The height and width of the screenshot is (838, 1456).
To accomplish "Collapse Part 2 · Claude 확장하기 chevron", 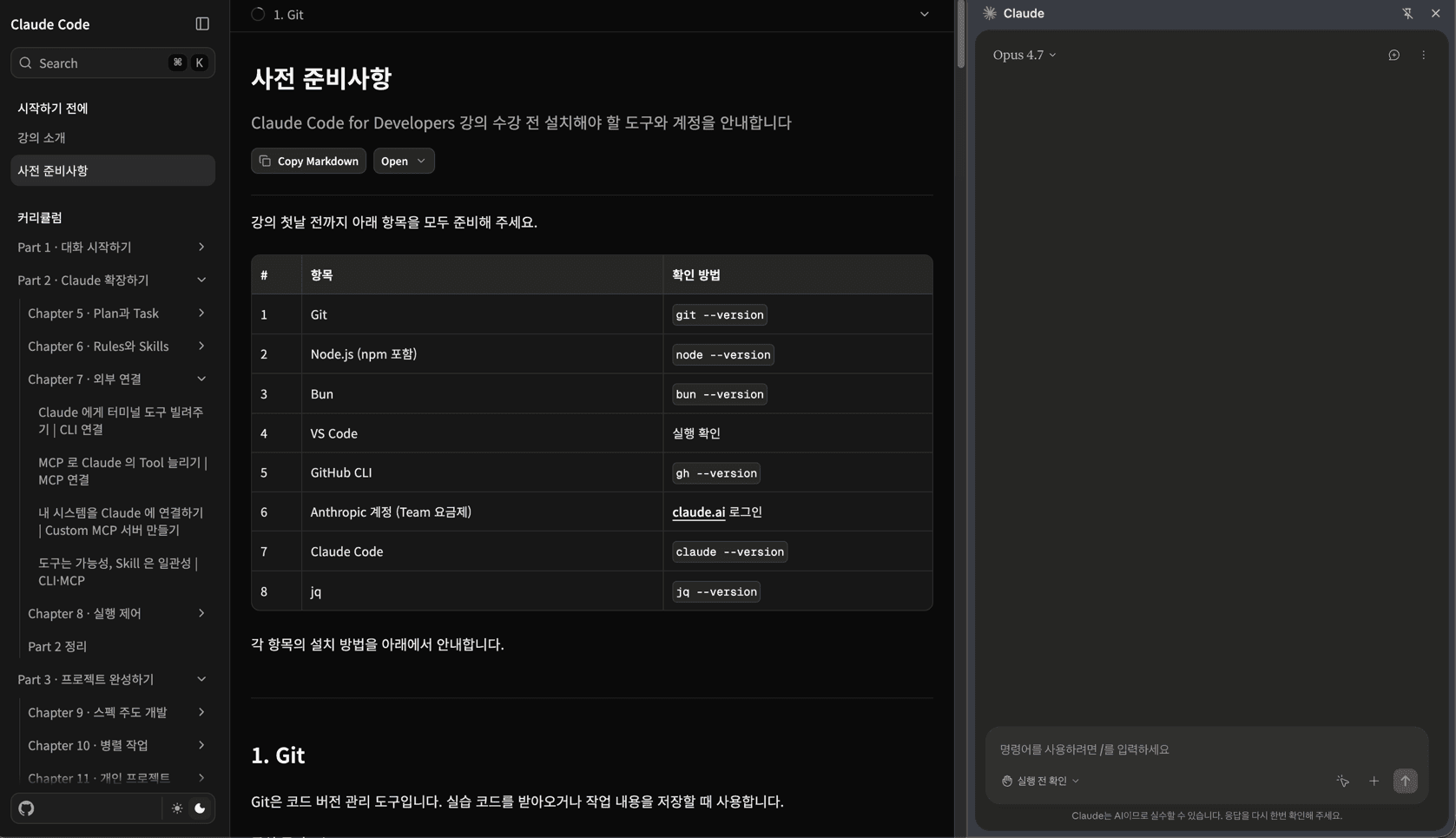I will [201, 280].
